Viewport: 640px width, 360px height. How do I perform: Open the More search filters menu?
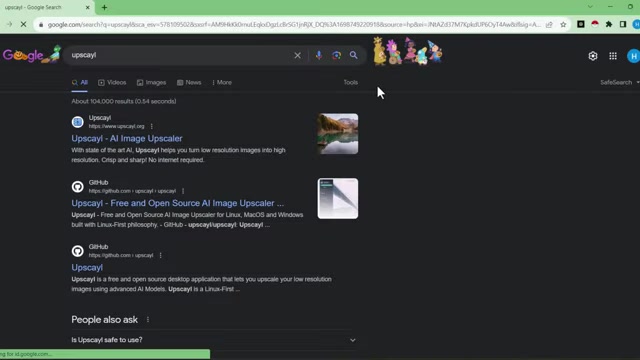222,82
